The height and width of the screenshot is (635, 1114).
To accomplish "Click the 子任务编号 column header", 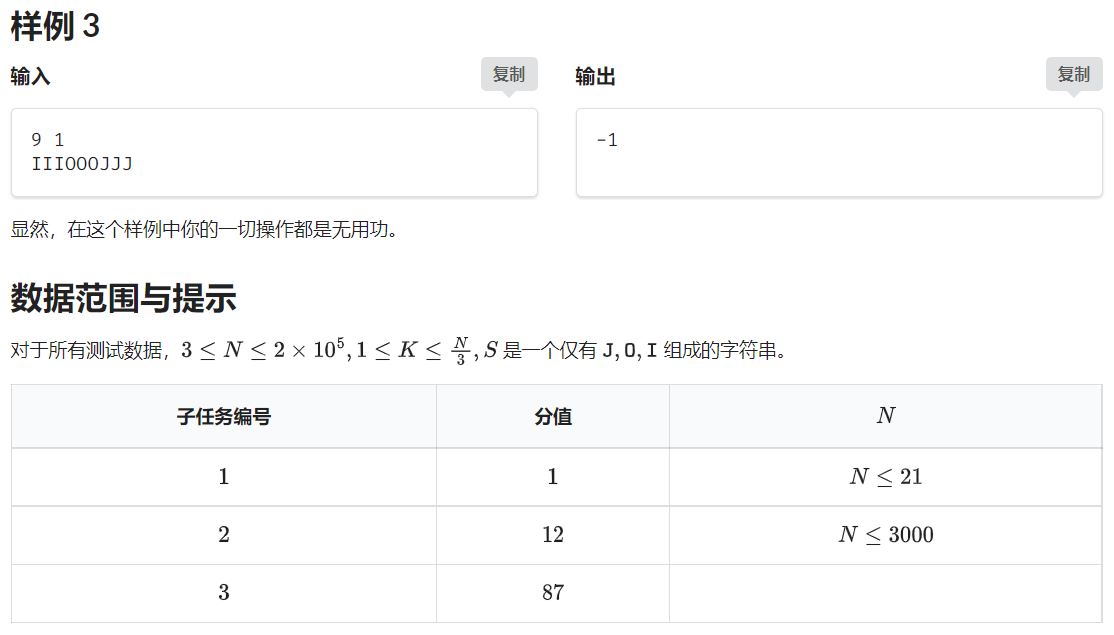I will pyautogui.click(x=223, y=417).
